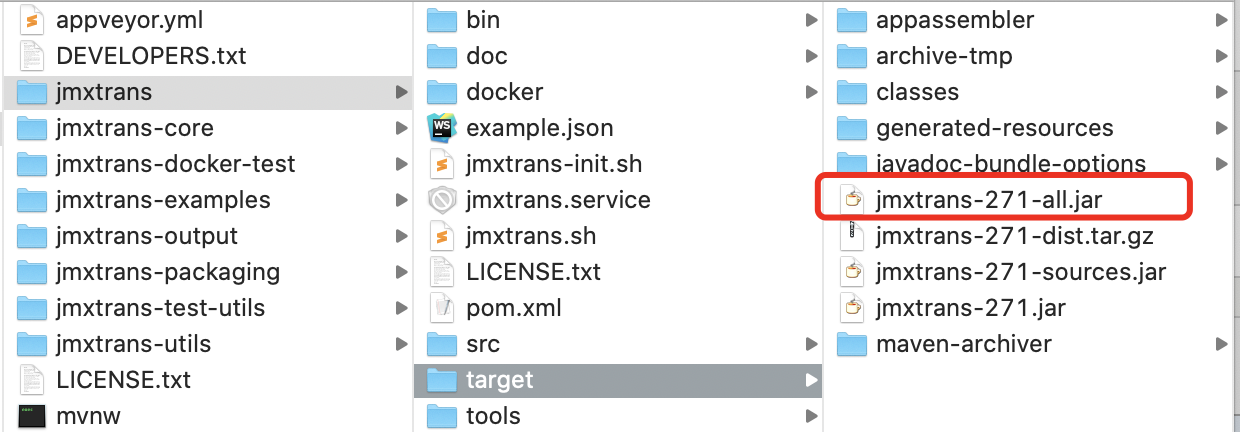Image resolution: width=1240 pixels, height=432 pixels.
Task: Expand the maven-archiver folder arrow
Action: [x=1221, y=344]
